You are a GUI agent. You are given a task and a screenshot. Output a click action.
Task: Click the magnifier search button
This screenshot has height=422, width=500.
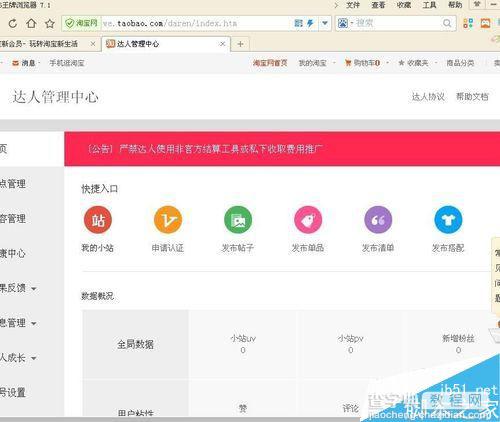point(447,23)
